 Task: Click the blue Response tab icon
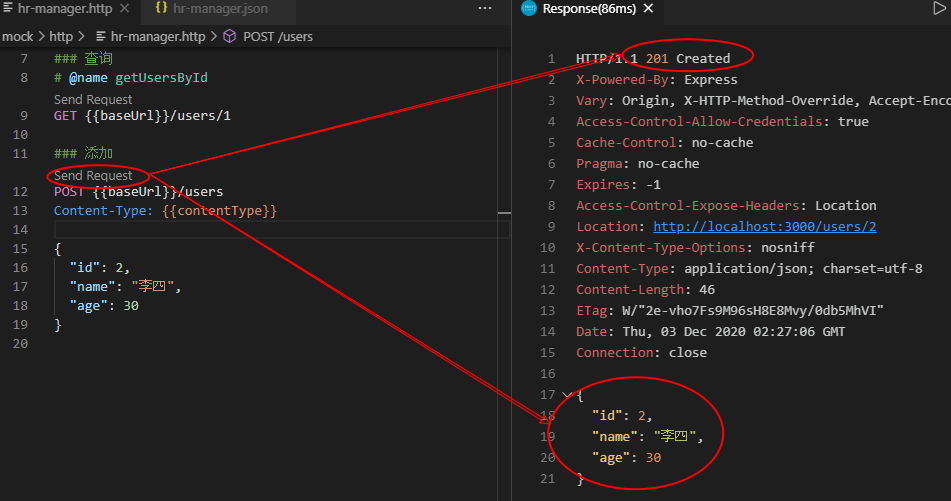(529, 9)
